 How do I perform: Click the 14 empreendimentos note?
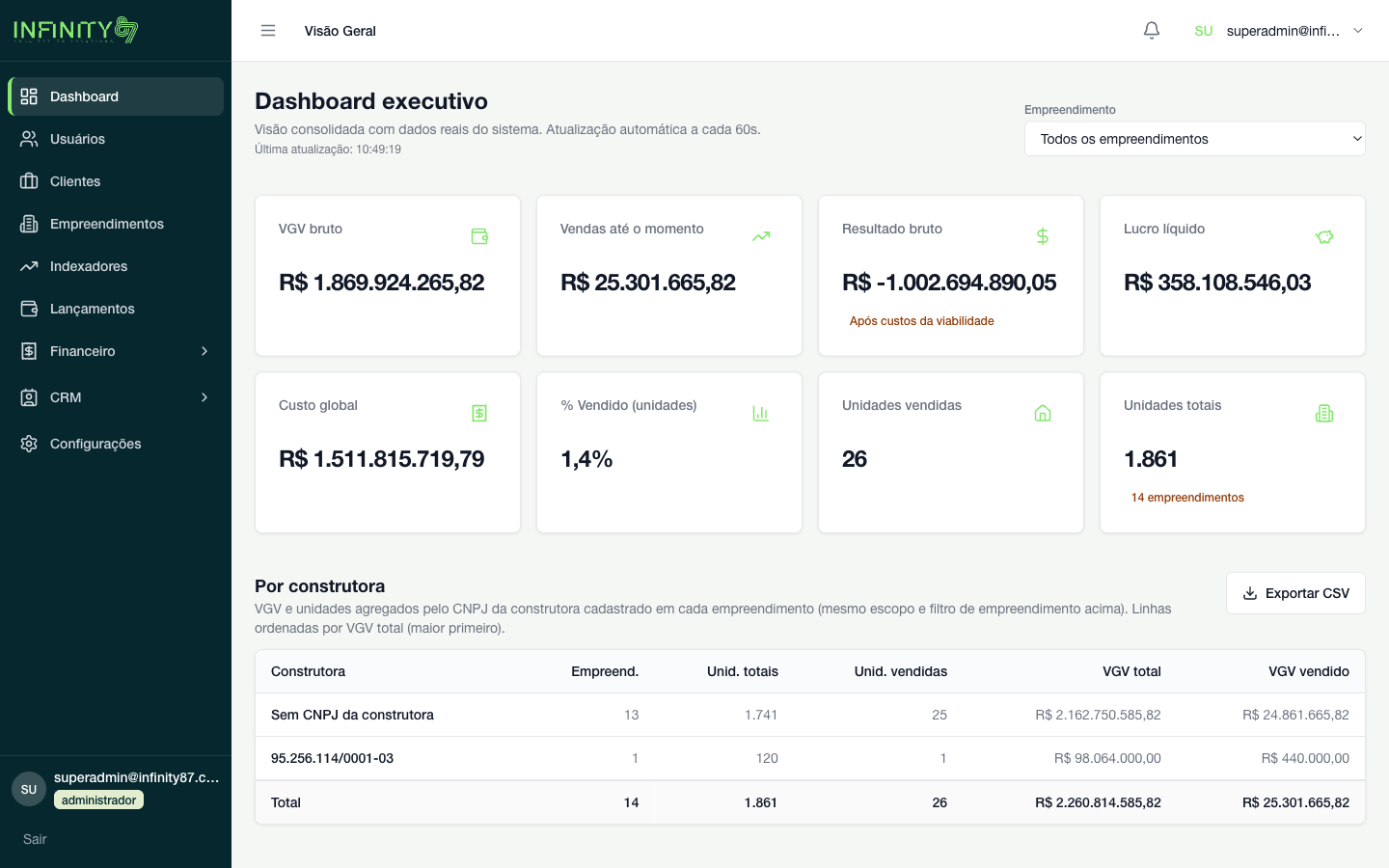tap(1187, 498)
